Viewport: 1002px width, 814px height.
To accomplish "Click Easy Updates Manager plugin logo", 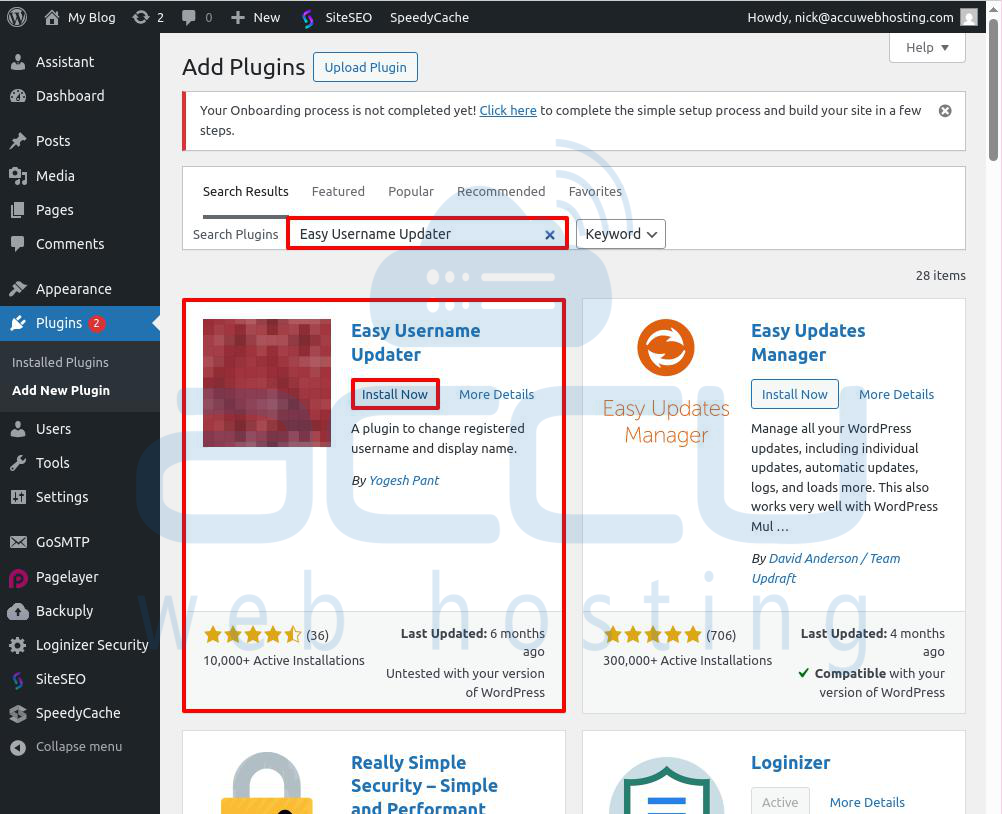I will point(667,383).
